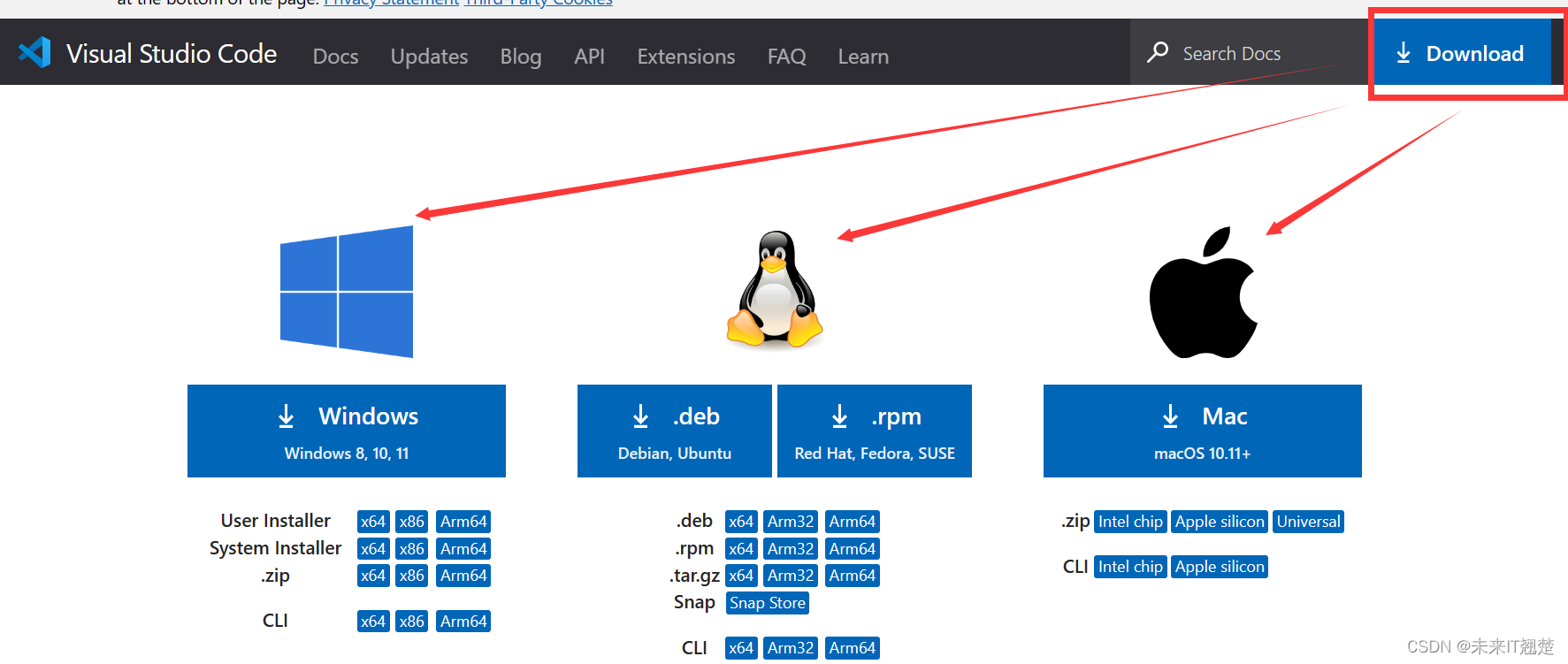Open the Learn navigation link
Screen dimensions: 1568x664
pos(864,57)
